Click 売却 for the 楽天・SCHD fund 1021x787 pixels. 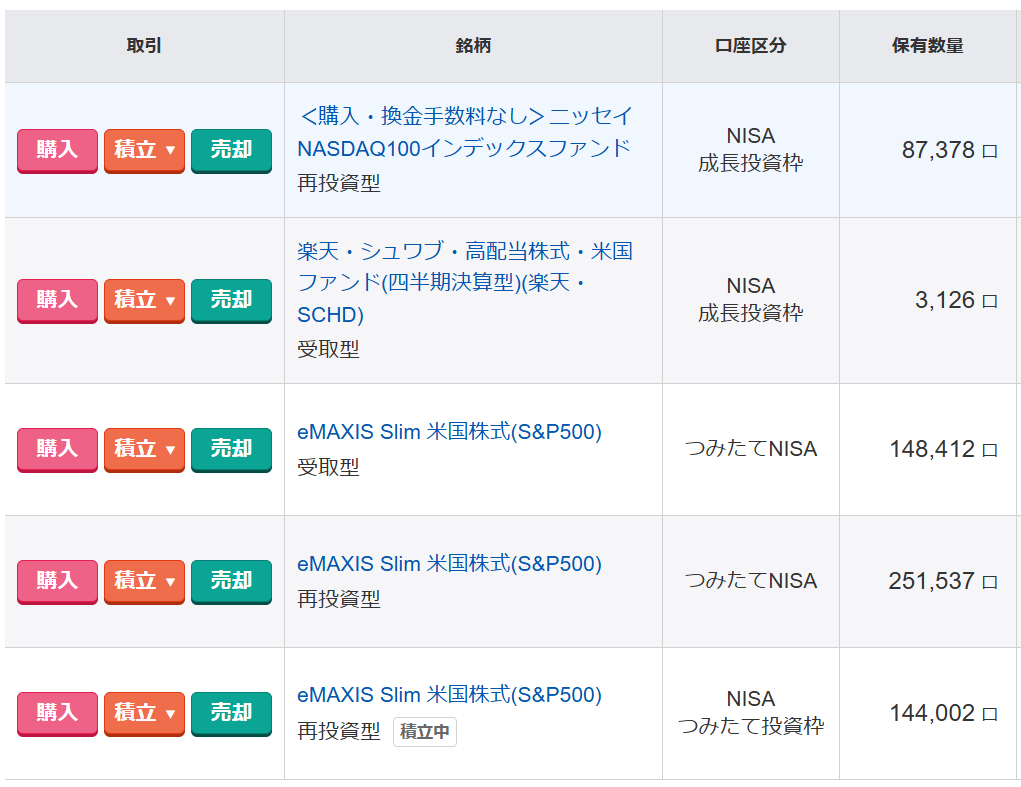click(231, 301)
